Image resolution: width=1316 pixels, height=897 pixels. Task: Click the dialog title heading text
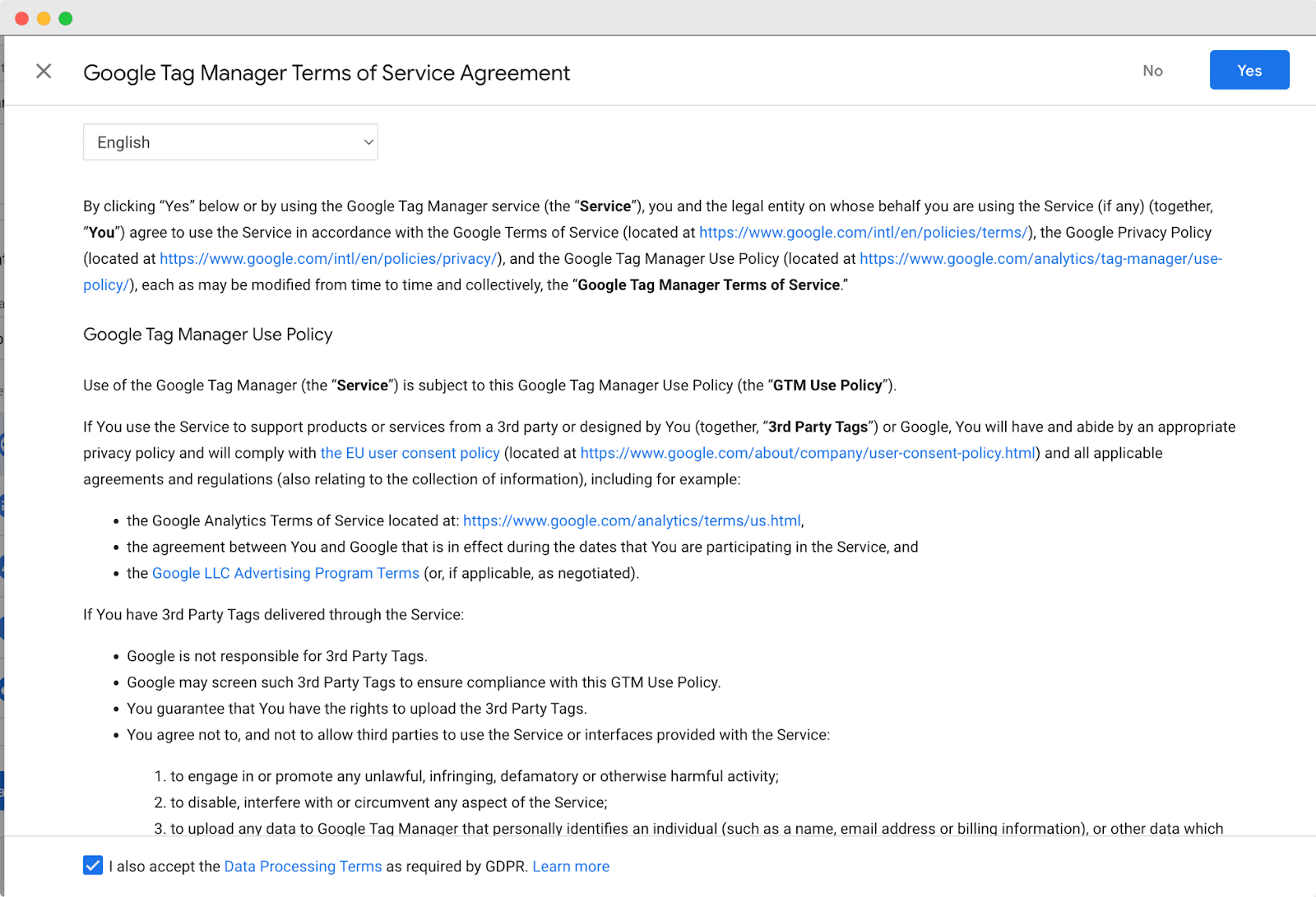tap(327, 73)
